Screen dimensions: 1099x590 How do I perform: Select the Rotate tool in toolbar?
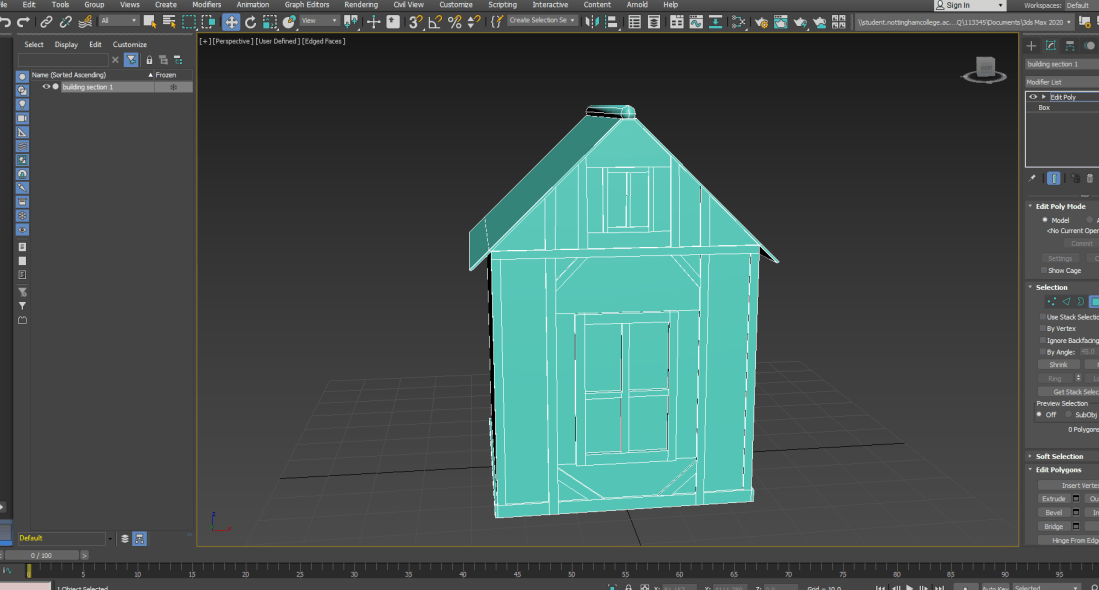(250, 21)
